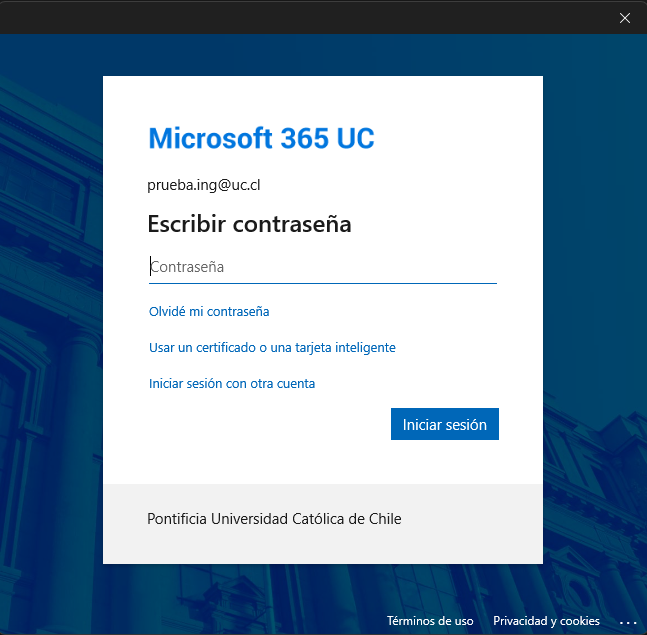Focus the Contraseña password field
The image size is (647, 635).
point(322,267)
